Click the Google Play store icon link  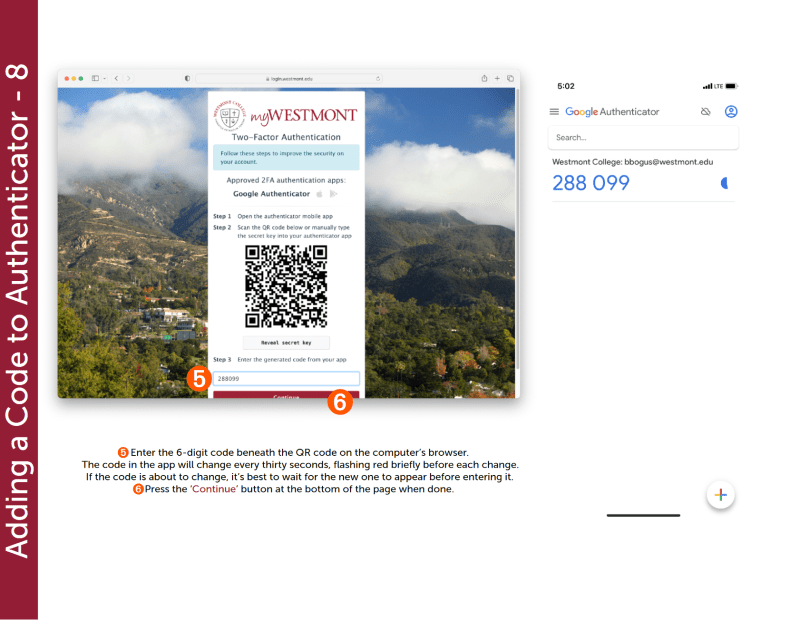(x=334, y=194)
